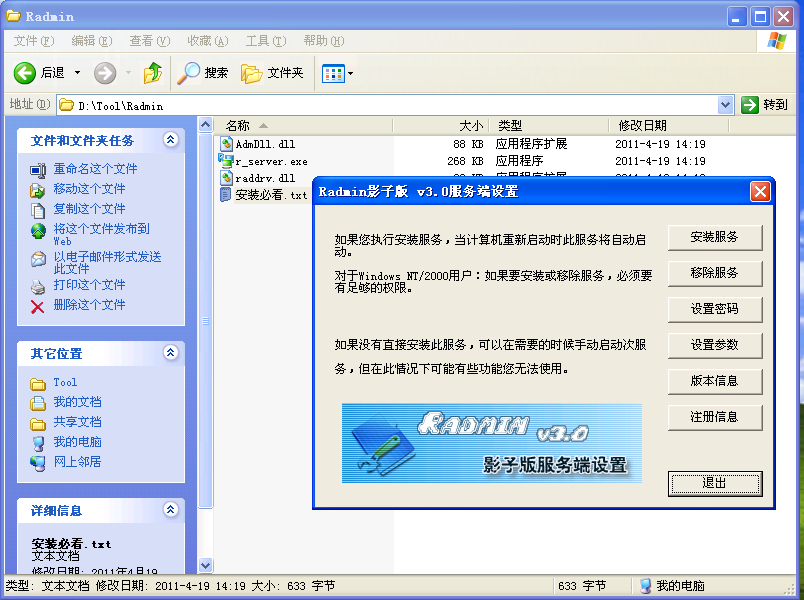Click the sidebar scrollbar down arrow
Screen dimensions: 804x600
tap(205, 566)
